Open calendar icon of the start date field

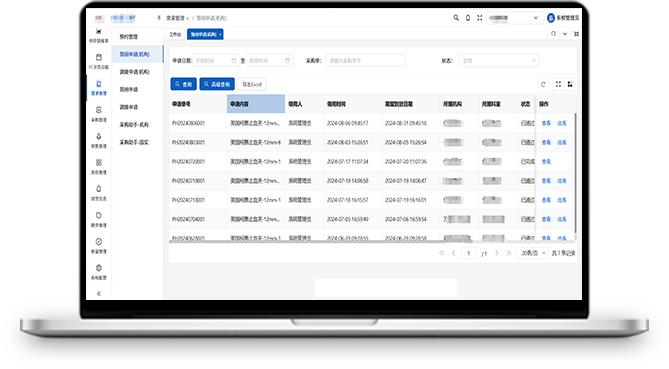[x=233, y=61]
